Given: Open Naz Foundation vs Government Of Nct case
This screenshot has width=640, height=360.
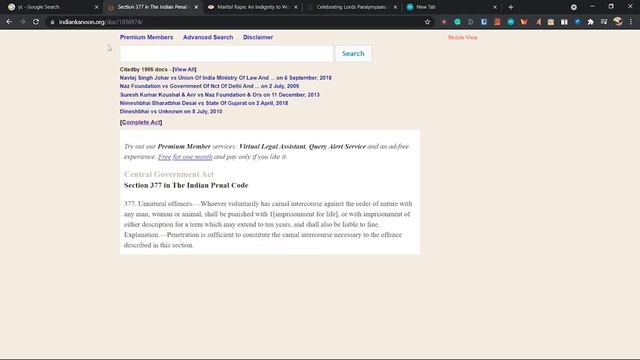Looking at the screenshot, I should (x=209, y=86).
